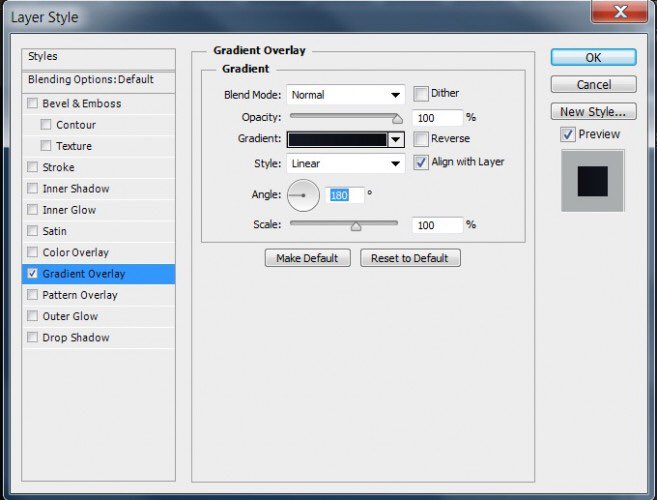657x500 pixels.
Task: Toggle the Dither checkbox
Action: [x=421, y=93]
